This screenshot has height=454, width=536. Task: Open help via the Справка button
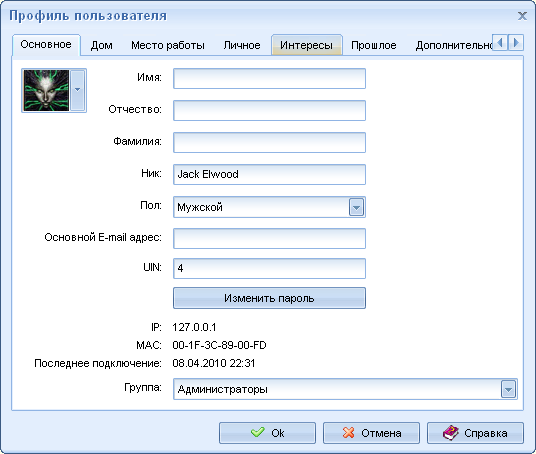(x=475, y=433)
